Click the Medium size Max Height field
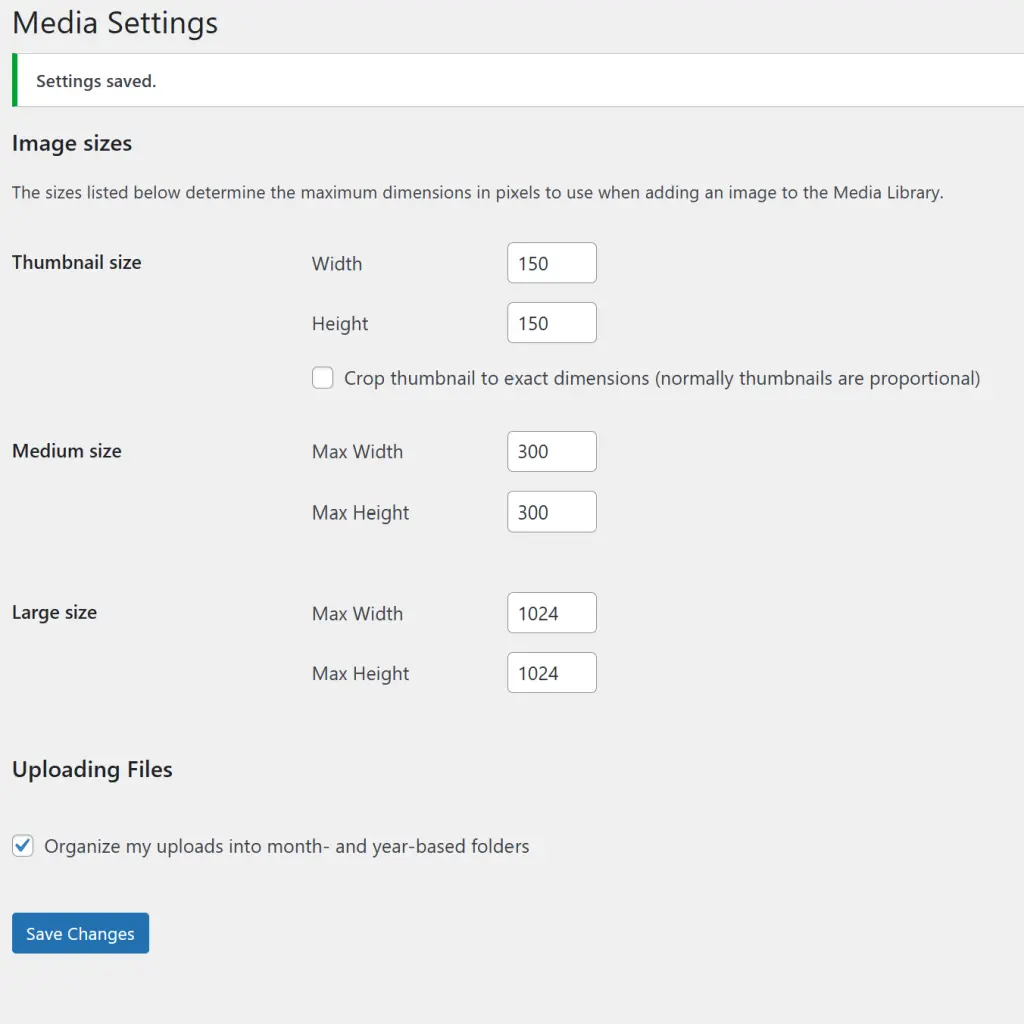The width and height of the screenshot is (1024, 1024). (552, 512)
